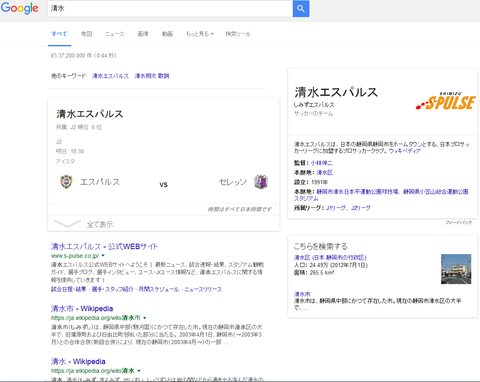Switch to the 地図 tab
This screenshot has height=382, width=480.
[x=87, y=34]
